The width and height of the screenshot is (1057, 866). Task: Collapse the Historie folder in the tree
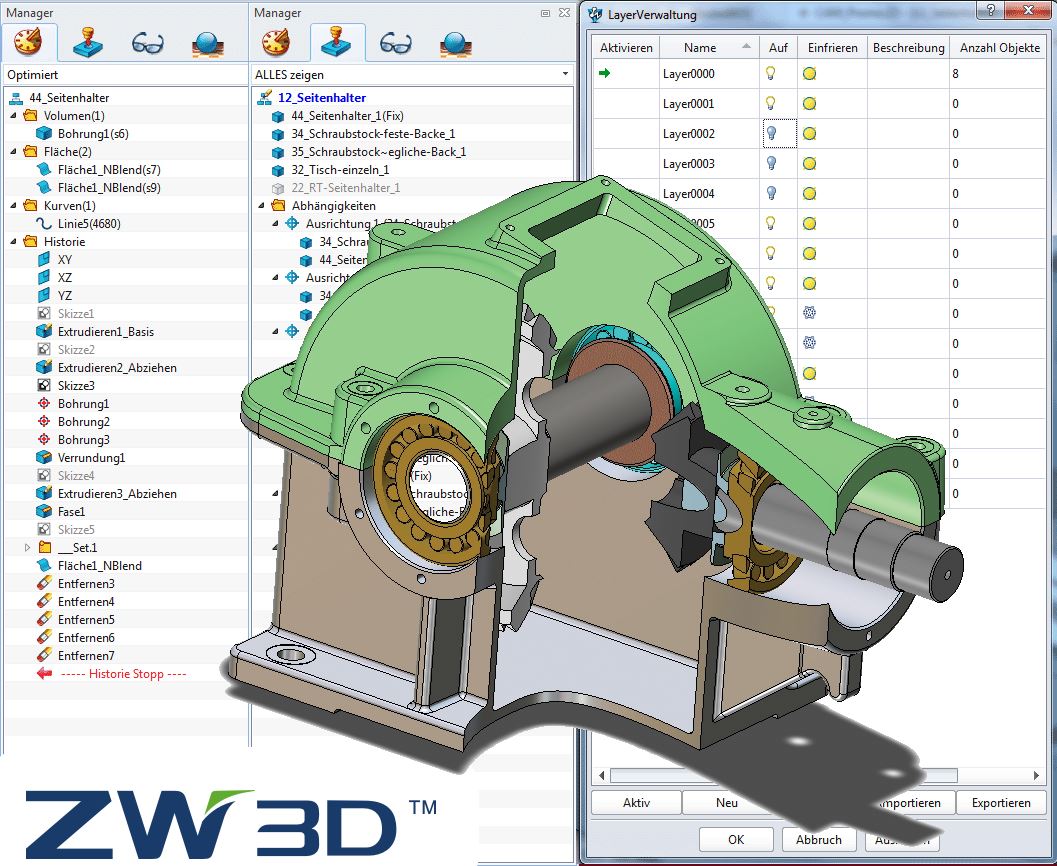tap(12, 242)
